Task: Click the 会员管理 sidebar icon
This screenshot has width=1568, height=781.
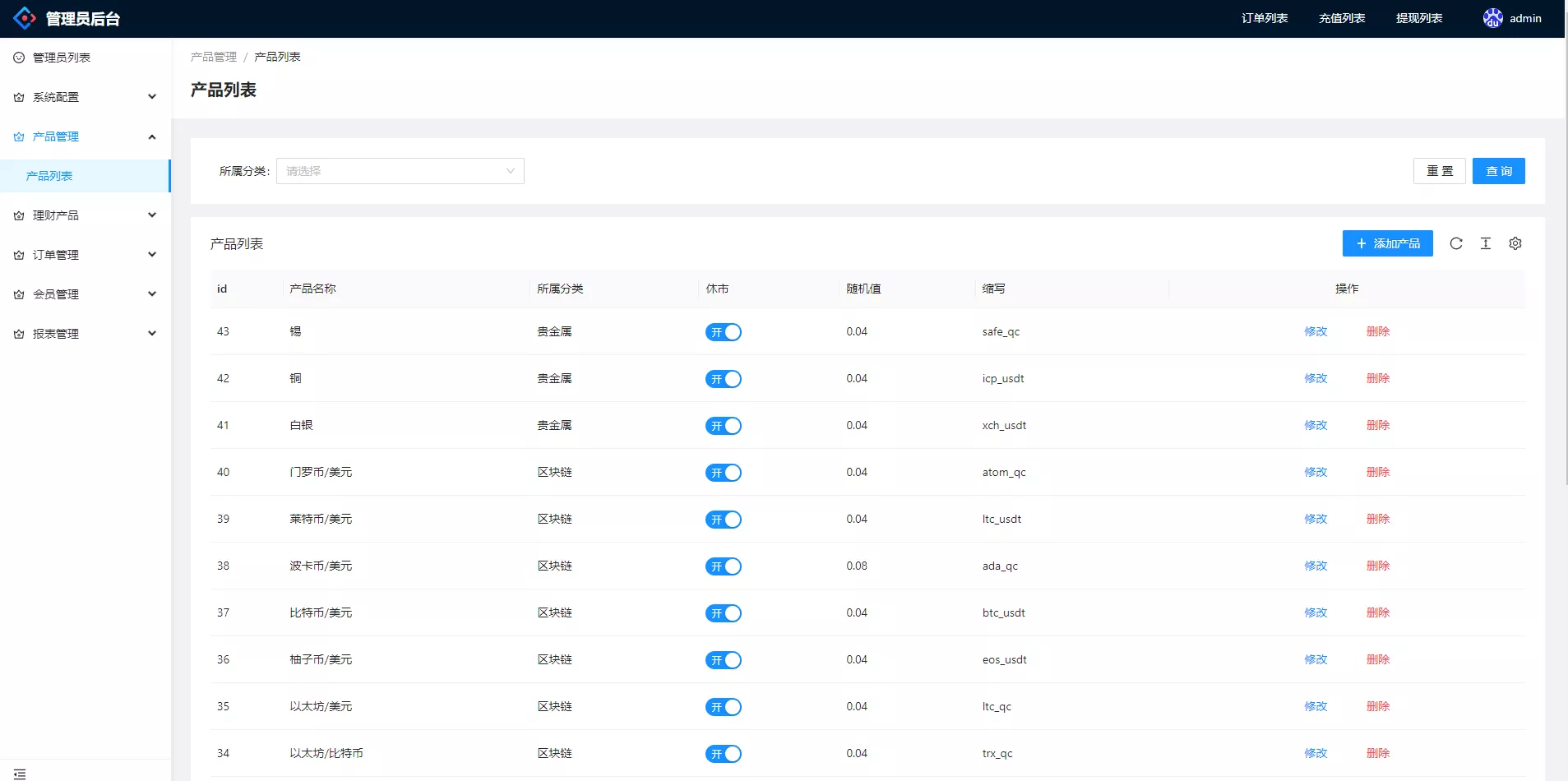Action: pyautogui.click(x=17, y=293)
